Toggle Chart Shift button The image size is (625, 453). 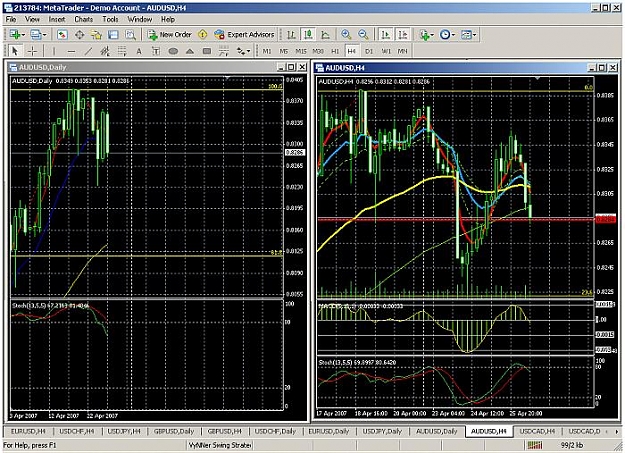point(403,35)
